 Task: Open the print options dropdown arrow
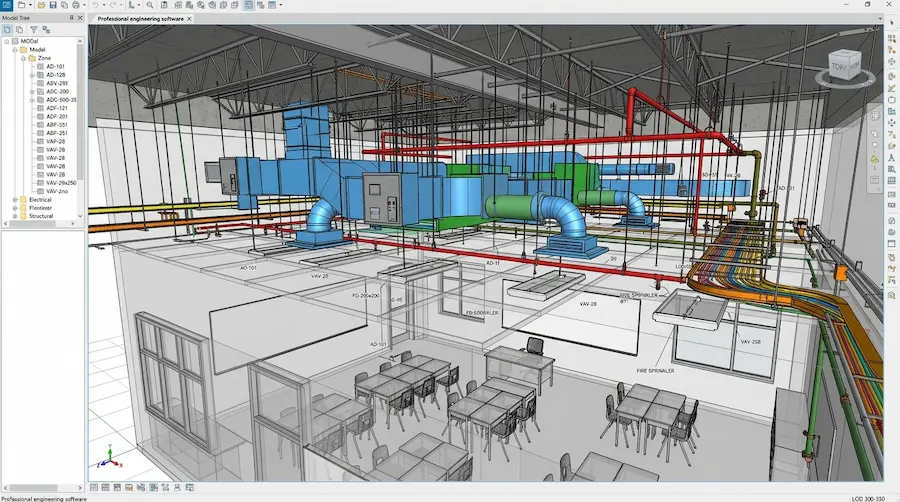(84, 5)
